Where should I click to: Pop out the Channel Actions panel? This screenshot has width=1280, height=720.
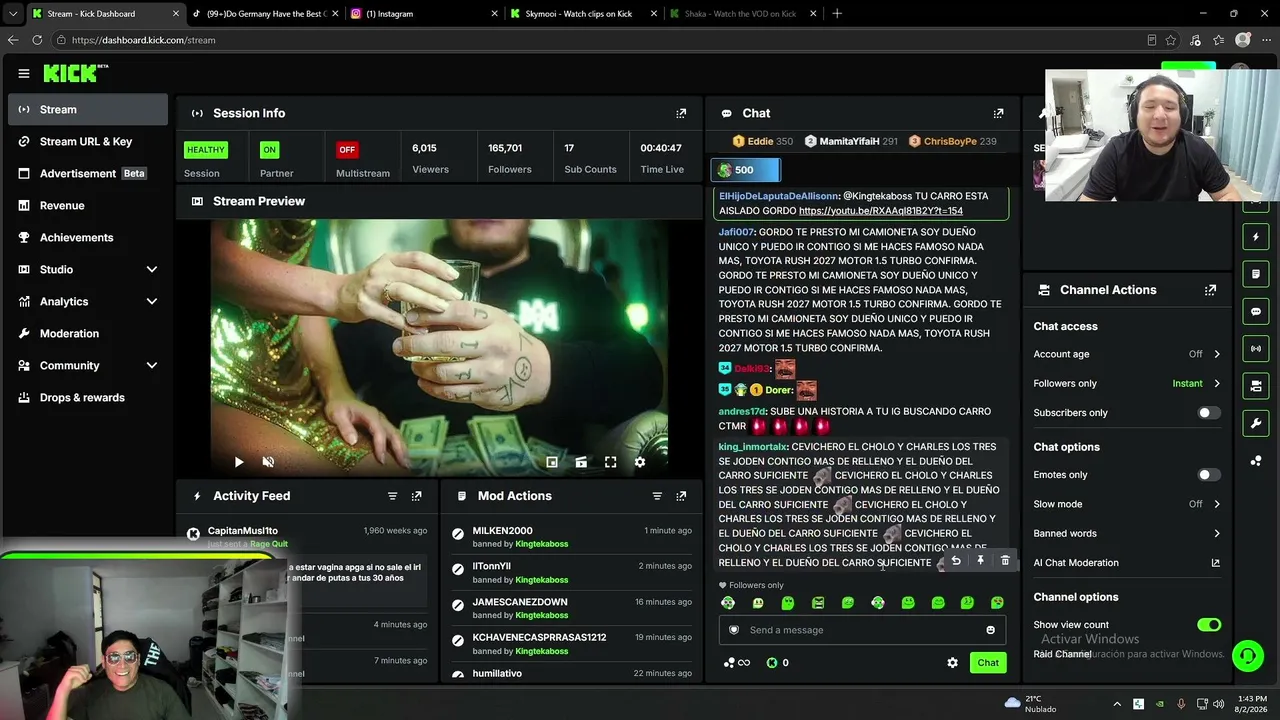pyautogui.click(x=1210, y=290)
